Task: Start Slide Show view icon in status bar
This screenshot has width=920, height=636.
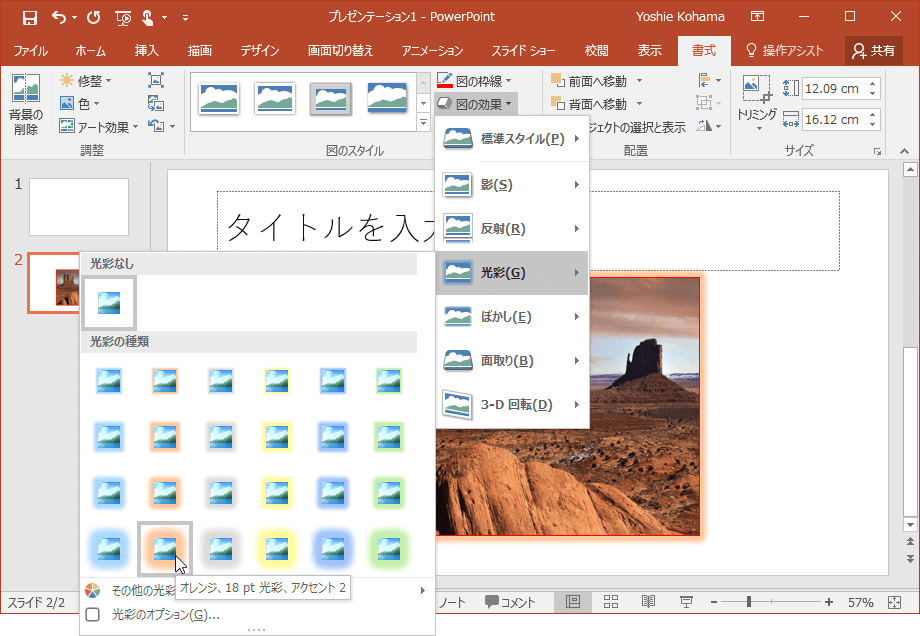Action: 685,602
